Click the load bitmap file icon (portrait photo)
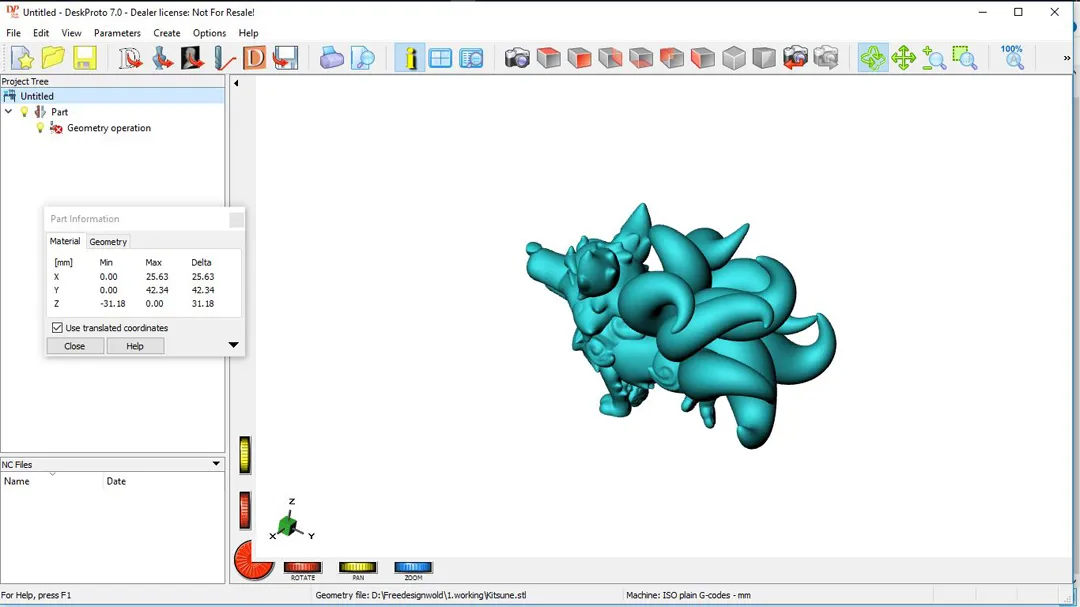 [192, 58]
